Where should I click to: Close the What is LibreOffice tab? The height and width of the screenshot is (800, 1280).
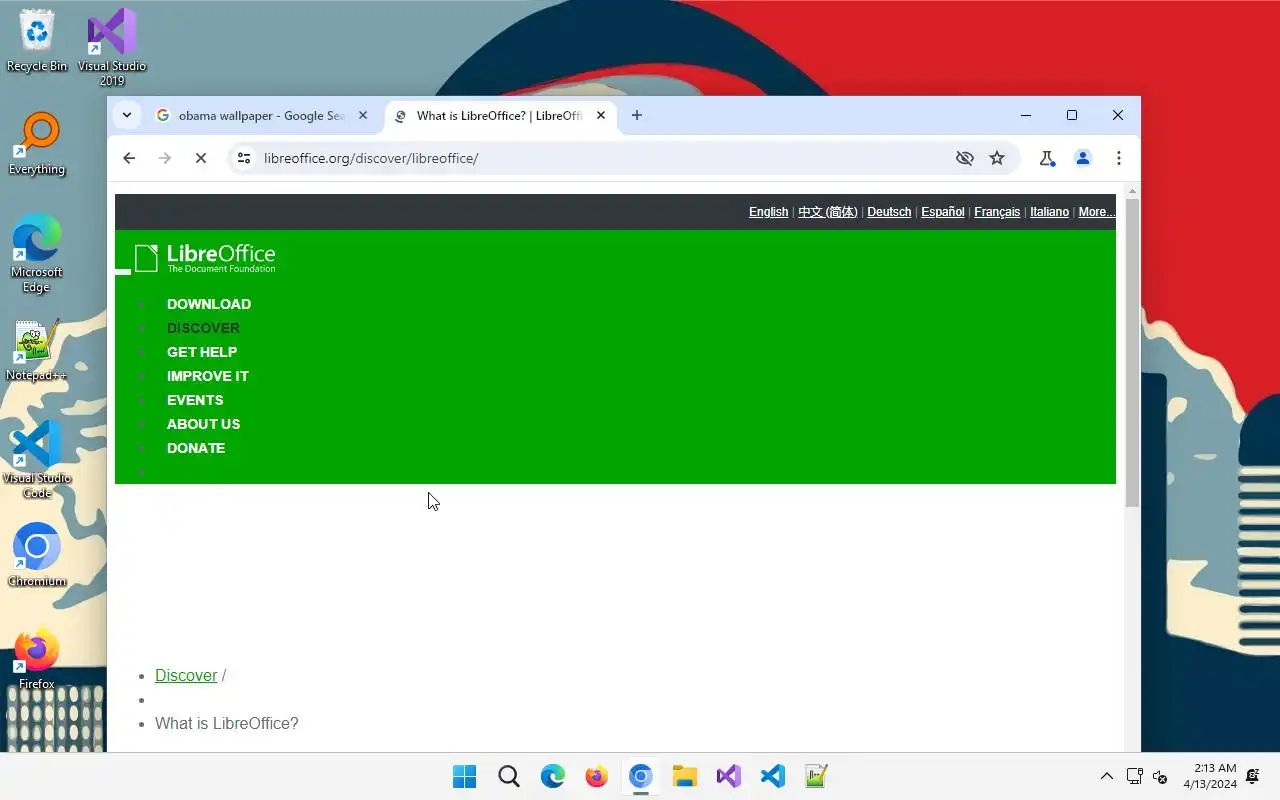tap(601, 115)
